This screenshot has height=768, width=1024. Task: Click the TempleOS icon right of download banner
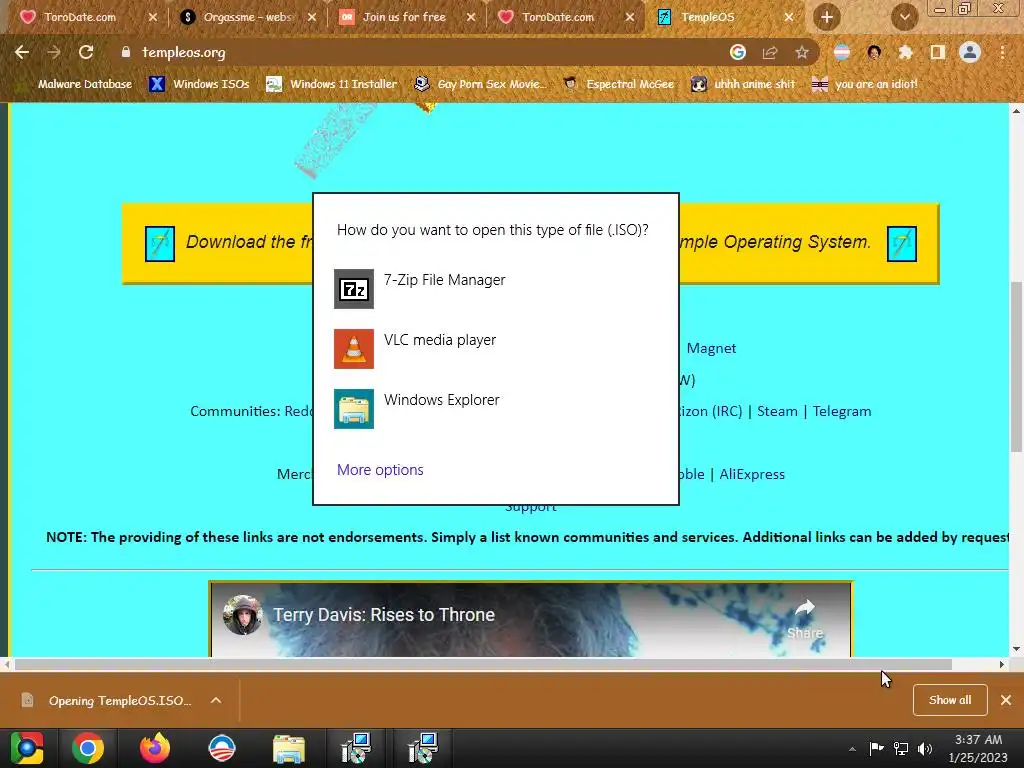point(902,244)
